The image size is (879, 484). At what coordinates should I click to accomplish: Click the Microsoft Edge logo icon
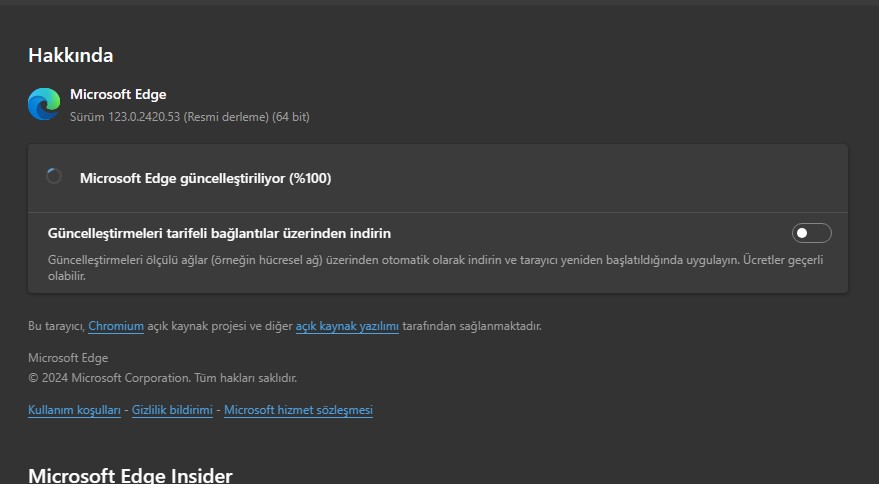click(x=44, y=104)
